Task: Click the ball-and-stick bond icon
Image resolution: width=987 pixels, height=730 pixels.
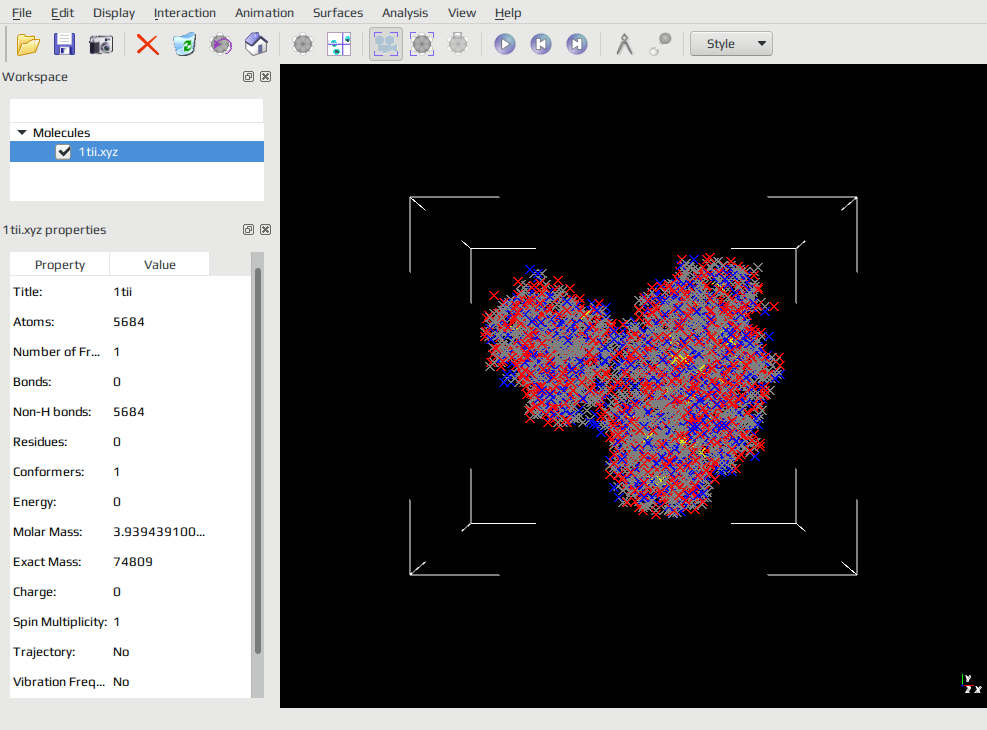Action: 660,44
